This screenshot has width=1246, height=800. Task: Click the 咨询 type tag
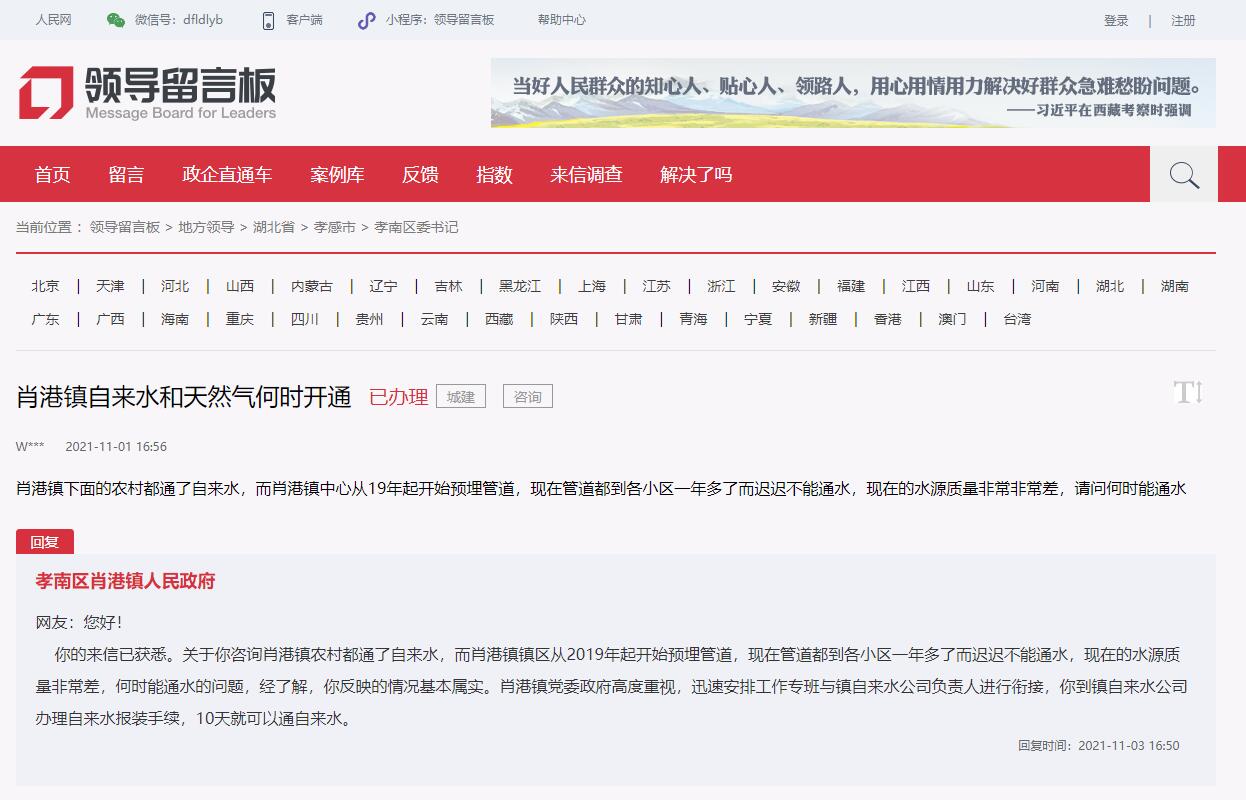527,397
